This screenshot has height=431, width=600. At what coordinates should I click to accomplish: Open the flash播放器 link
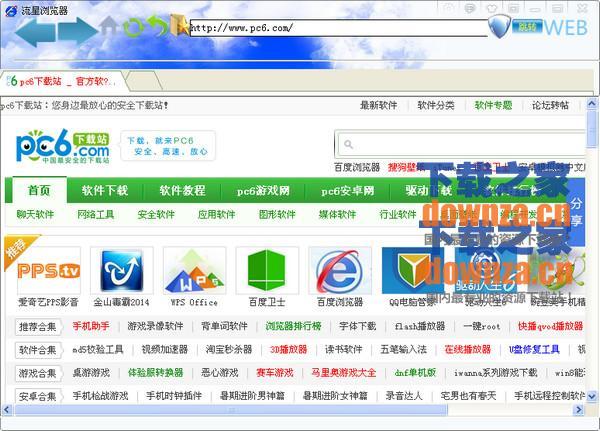click(420, 326)
